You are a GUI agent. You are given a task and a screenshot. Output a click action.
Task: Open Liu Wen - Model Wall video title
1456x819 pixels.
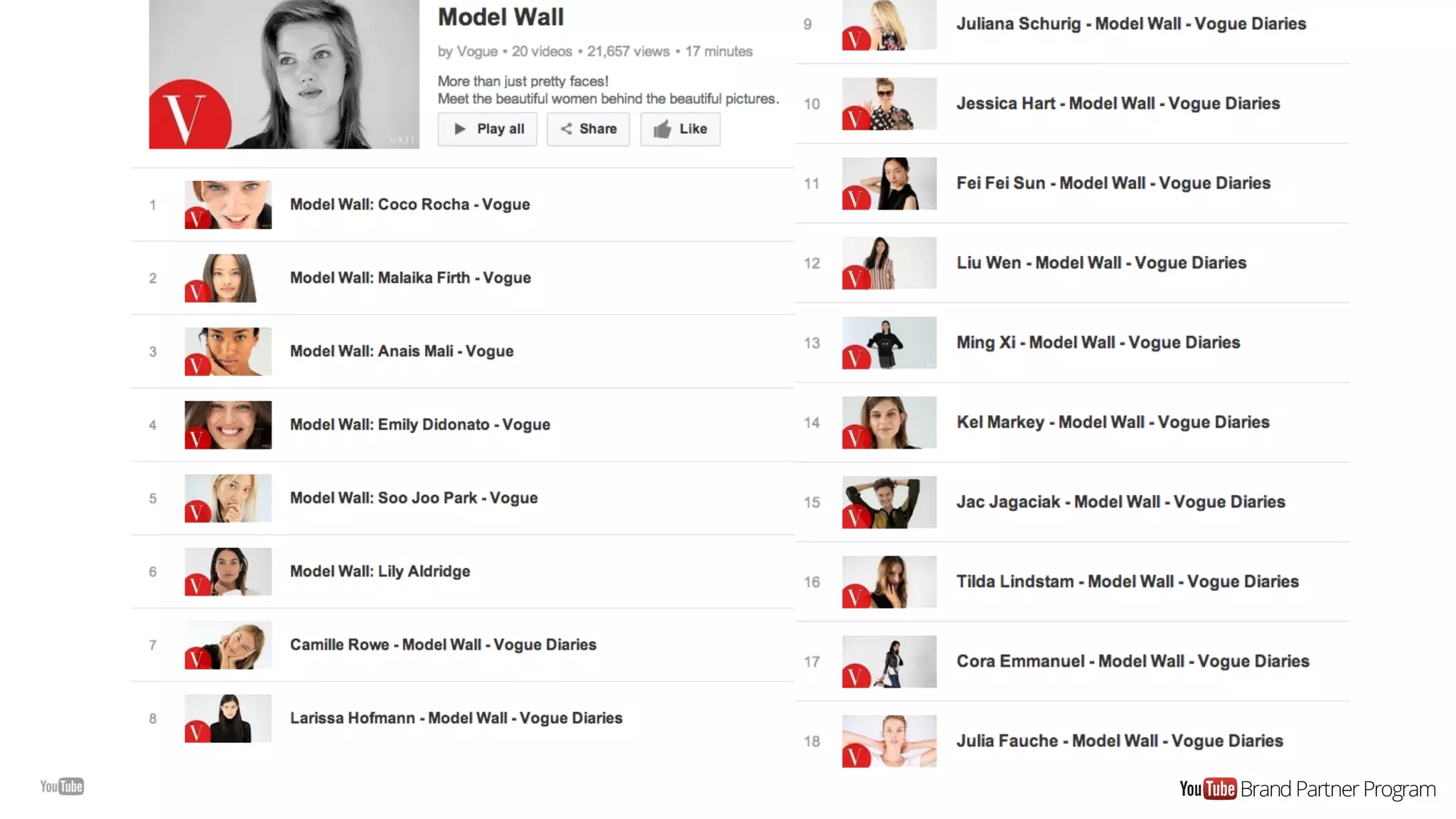tap(1101, 263)
